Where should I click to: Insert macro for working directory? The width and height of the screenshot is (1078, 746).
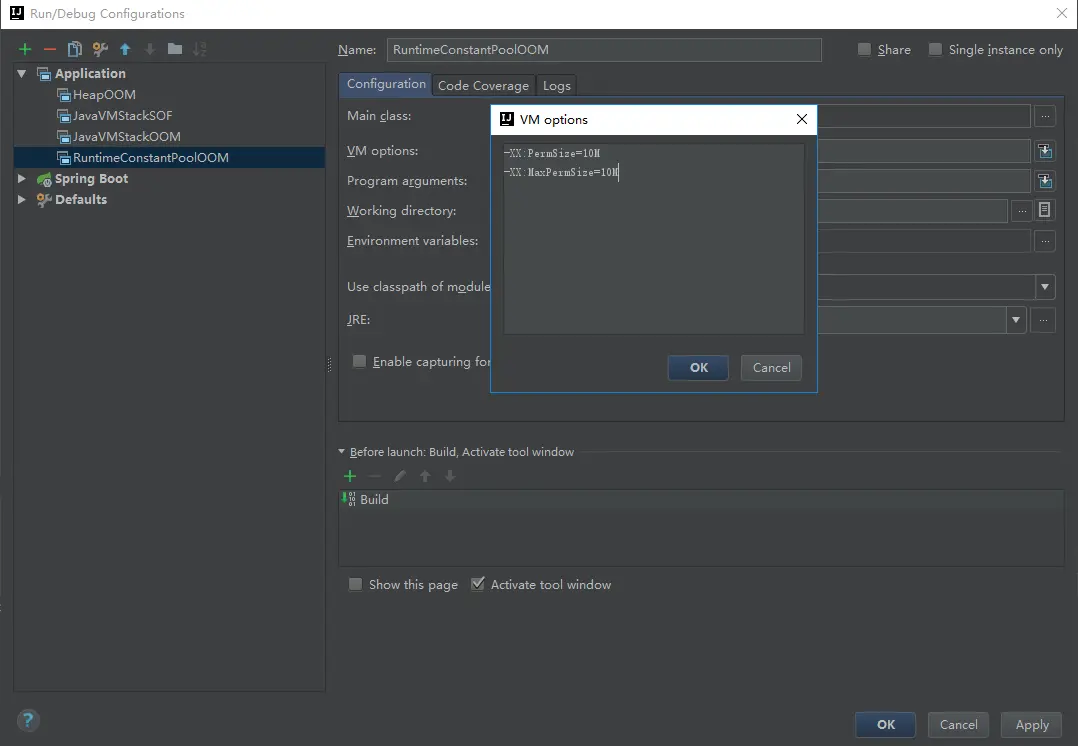point(1044,210)
